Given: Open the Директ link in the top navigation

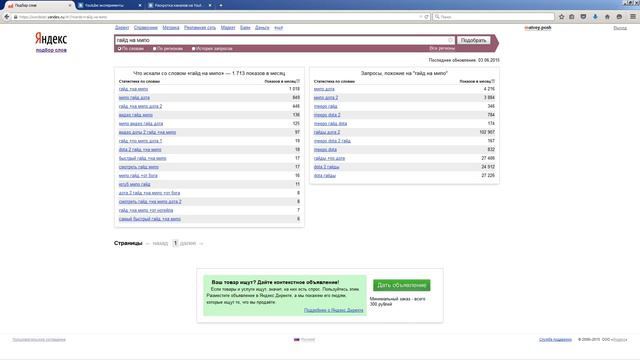Looking at the screenshot, I should [122, 28].
